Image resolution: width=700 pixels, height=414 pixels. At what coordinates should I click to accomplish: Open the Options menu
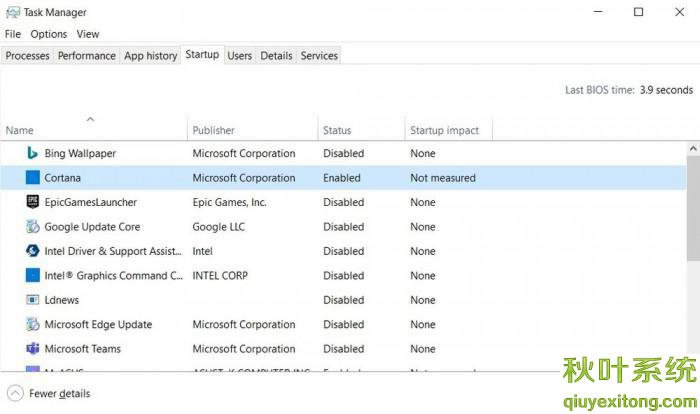(49, 34)
